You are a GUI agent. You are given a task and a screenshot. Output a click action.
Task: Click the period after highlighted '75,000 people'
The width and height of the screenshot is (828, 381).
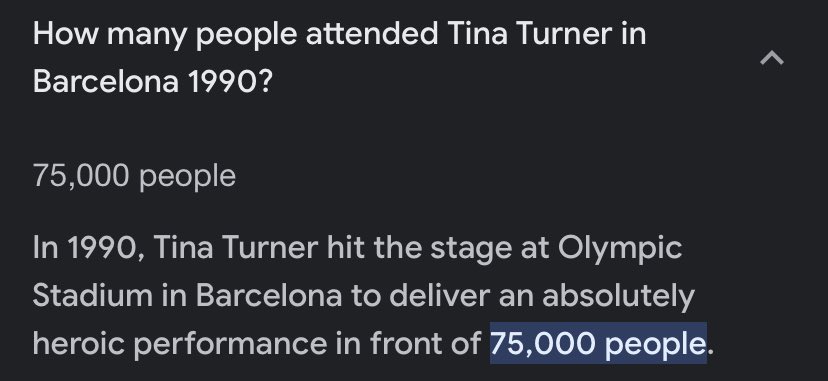point(711,352)
